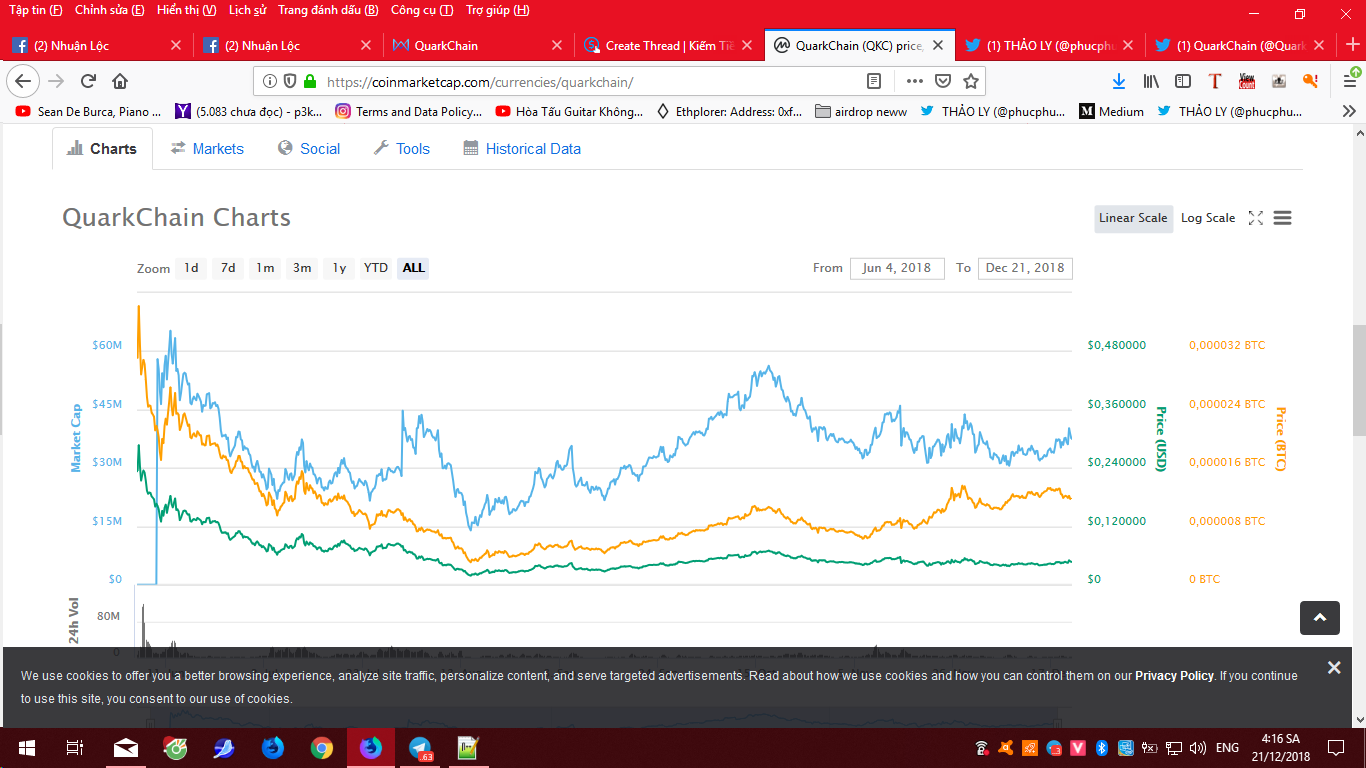Focus the coinmarketcap URL address bar

(590, 81)
